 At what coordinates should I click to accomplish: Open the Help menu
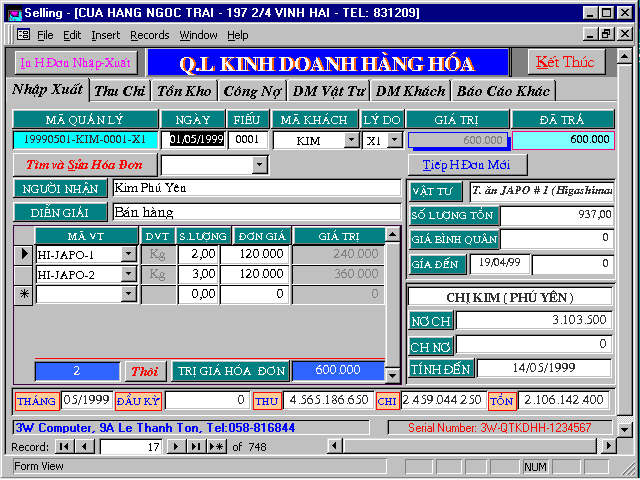(238, 35)
